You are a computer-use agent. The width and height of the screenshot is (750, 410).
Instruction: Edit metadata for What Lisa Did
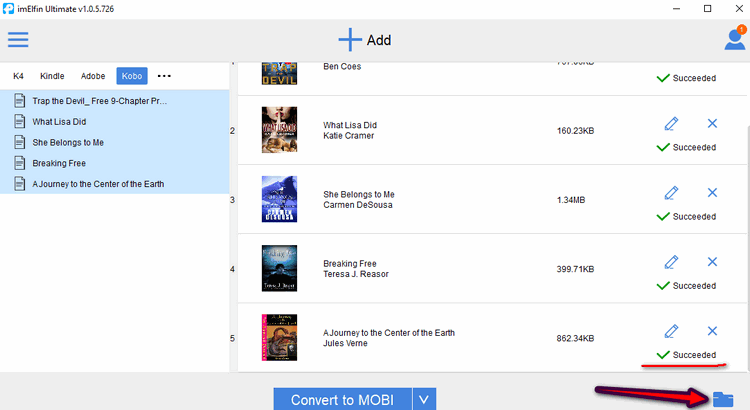coord(672,123)
